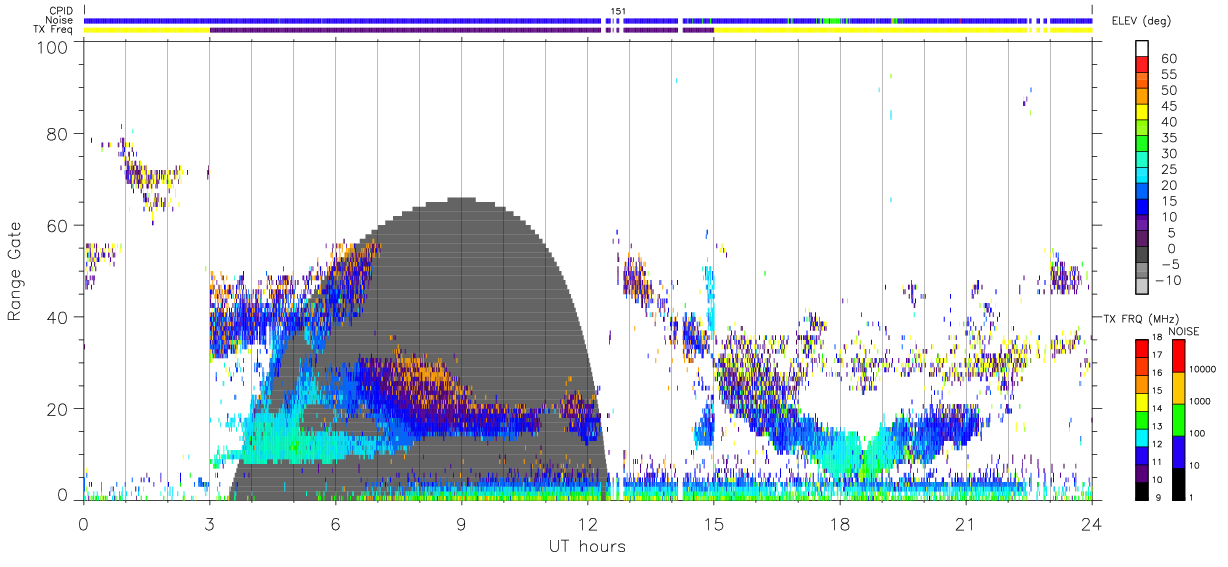Click the black 1–10 NOISE swatch
1228x567 pixels.
[1178, 483]
